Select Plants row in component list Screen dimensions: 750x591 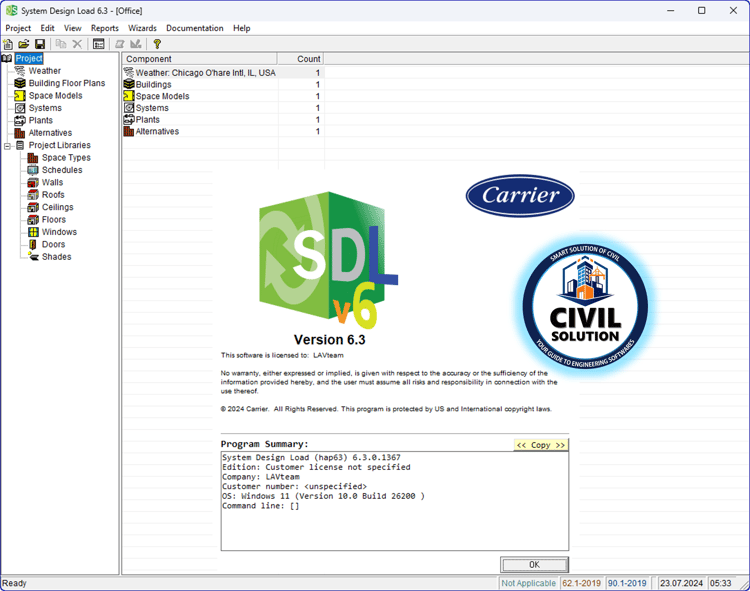[223, 120]
